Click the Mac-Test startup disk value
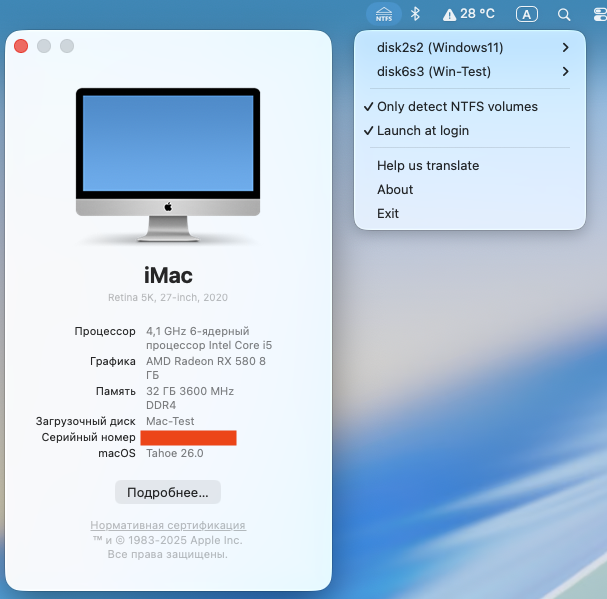This screenshot has height=599, width=607. (170, 421)
